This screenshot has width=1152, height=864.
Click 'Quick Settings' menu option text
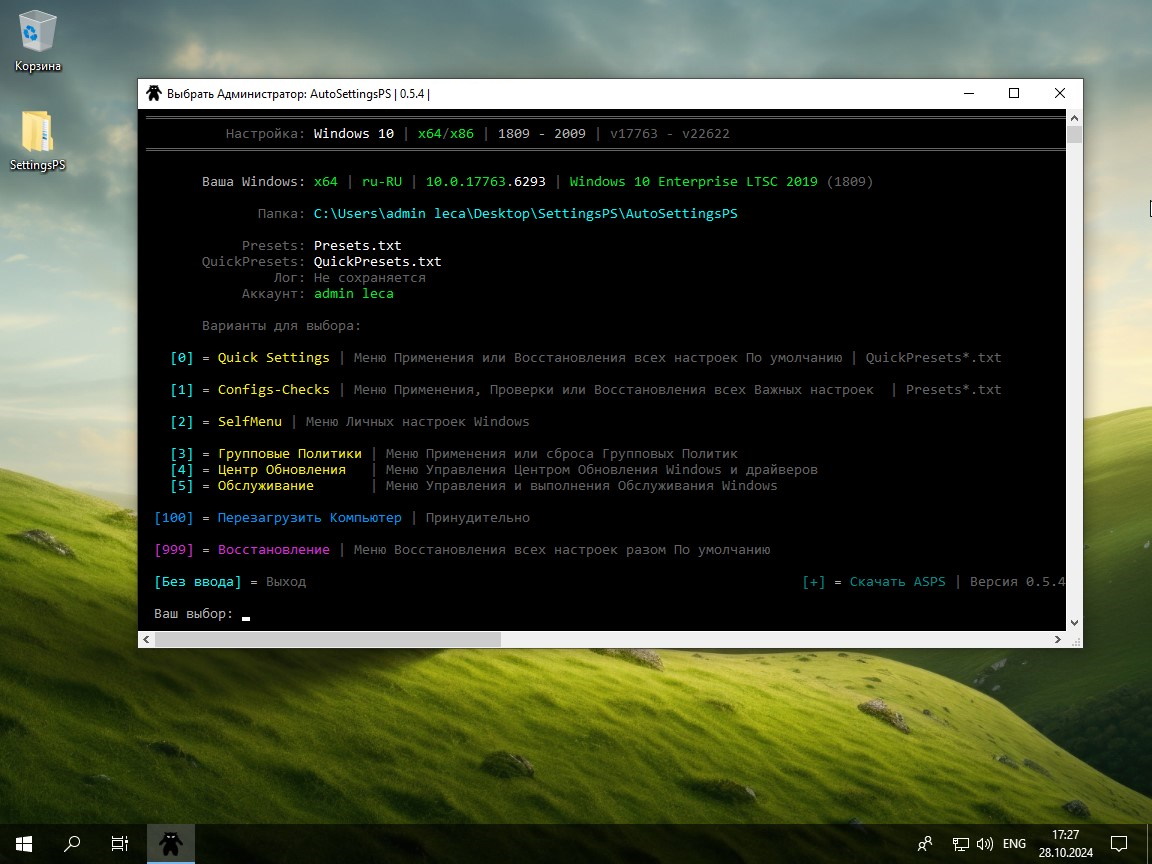(x=273, y=358)
